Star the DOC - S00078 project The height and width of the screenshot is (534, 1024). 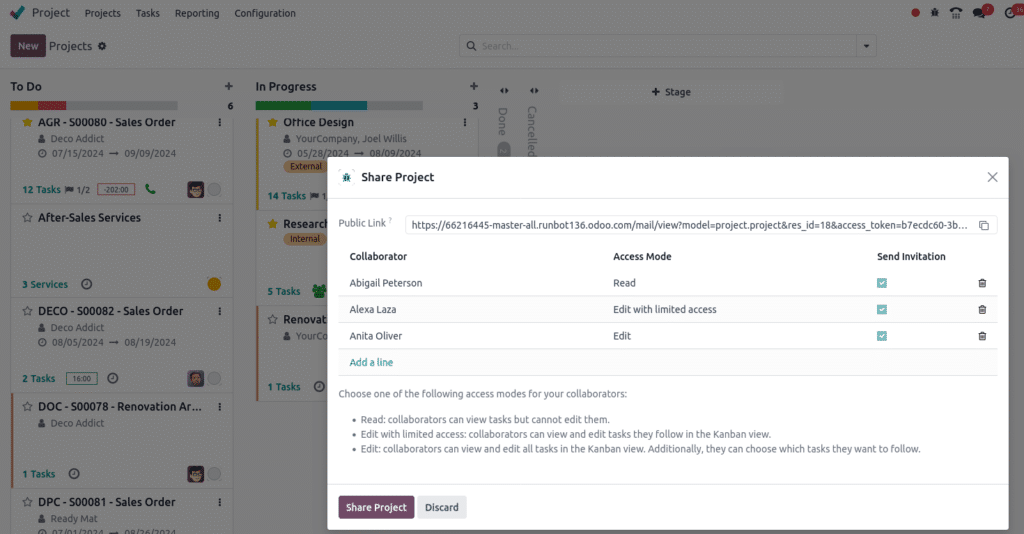click(27, 406)
